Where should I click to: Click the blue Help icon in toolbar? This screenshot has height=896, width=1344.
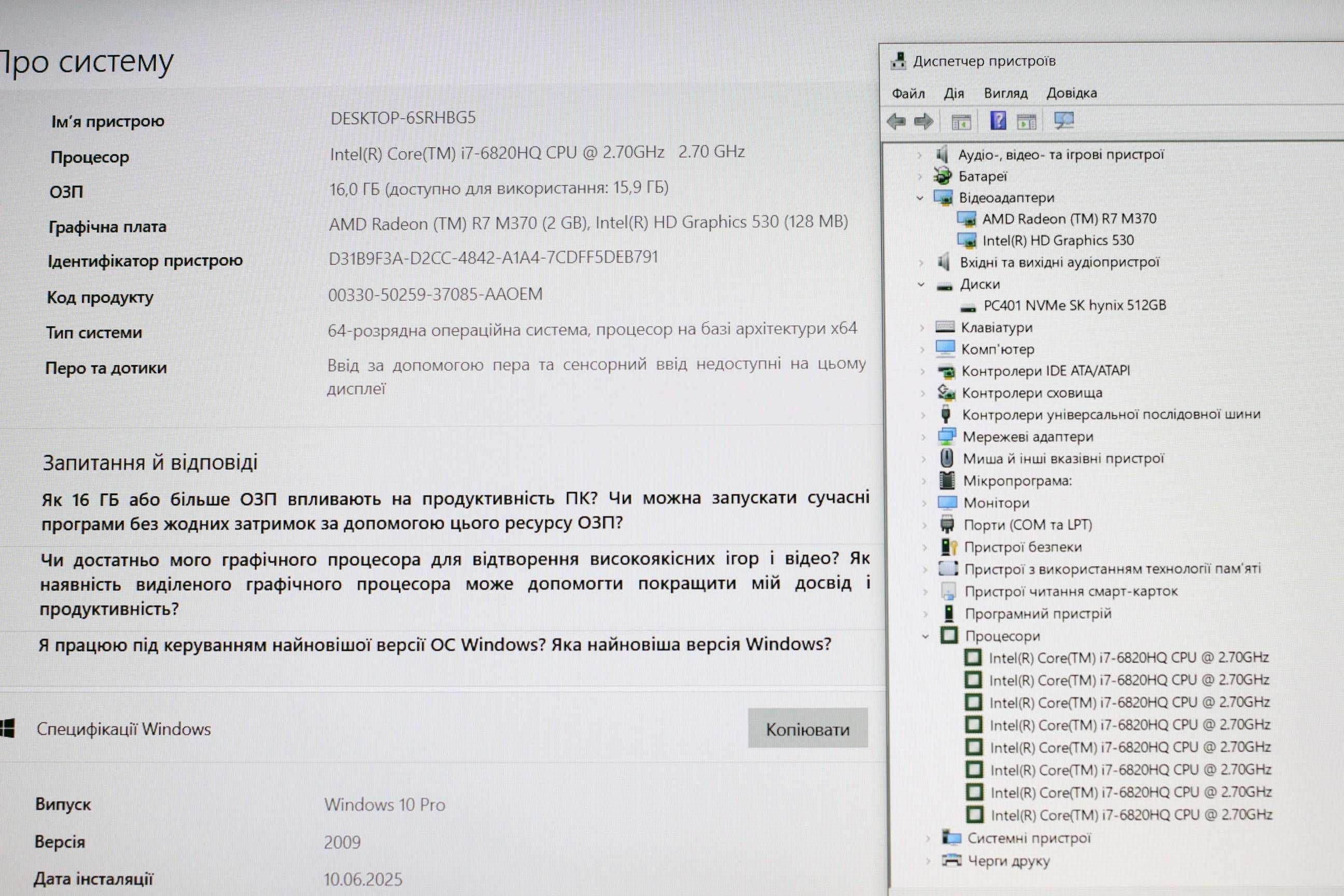[998, 121]
